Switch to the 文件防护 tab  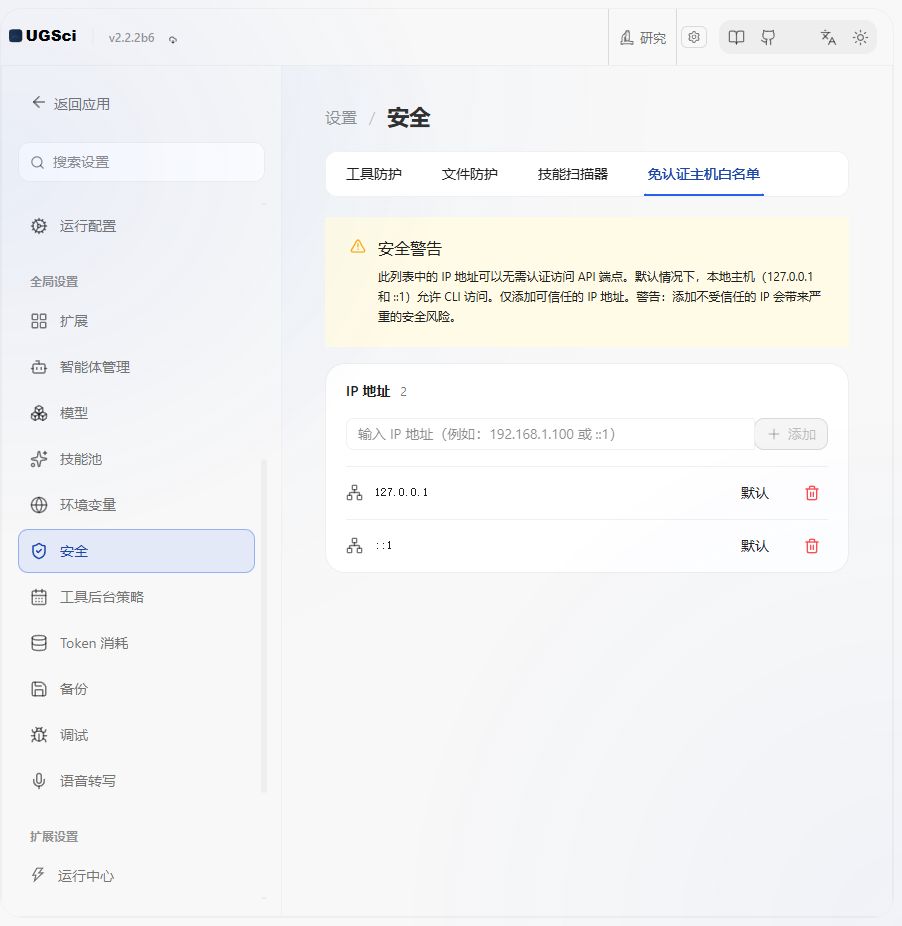(469, 174)
